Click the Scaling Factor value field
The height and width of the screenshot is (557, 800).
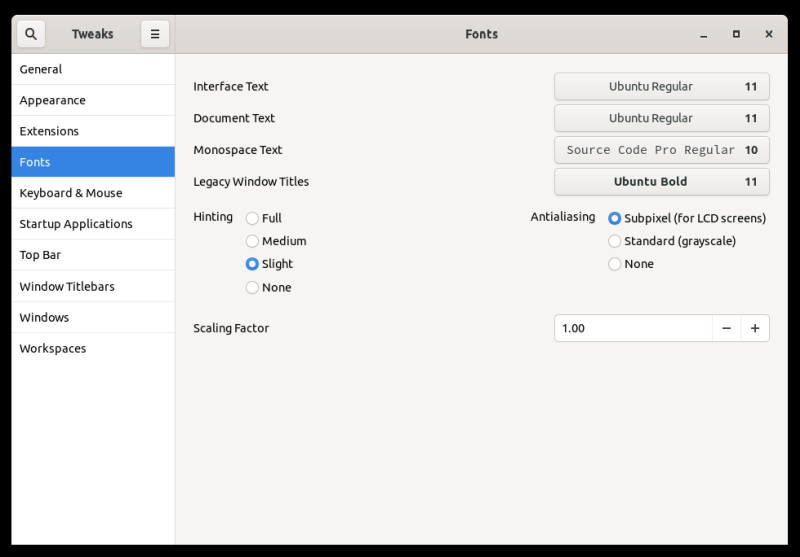(632, 328)
